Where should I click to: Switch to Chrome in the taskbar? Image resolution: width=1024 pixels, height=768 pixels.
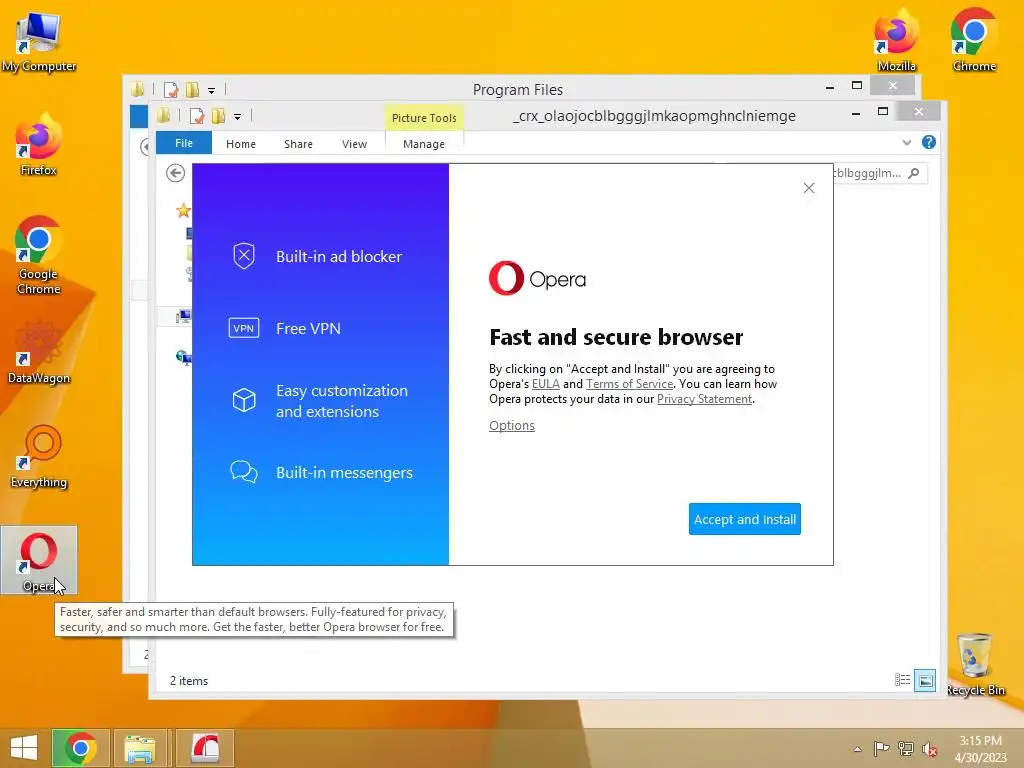coord(80,748)
